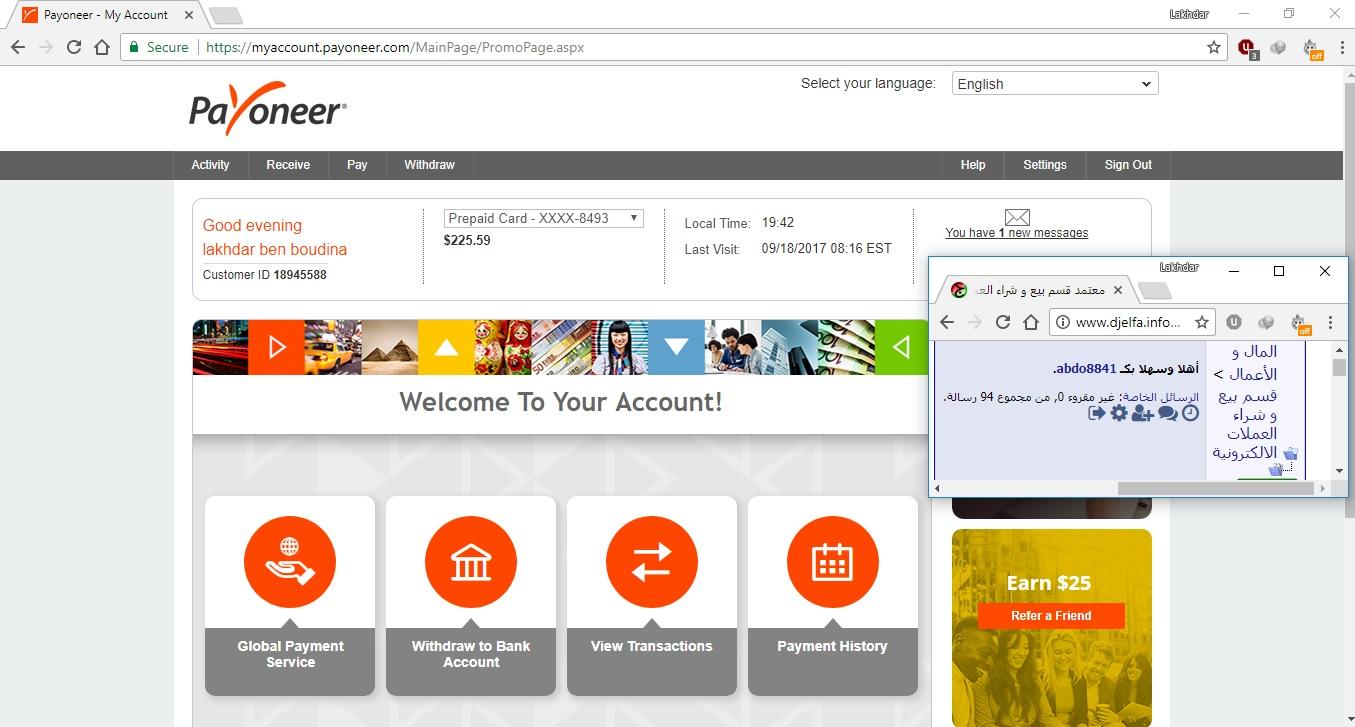1355x727 pixels.
Task: Open the Withdraw menu
Action: pos(429,165)
